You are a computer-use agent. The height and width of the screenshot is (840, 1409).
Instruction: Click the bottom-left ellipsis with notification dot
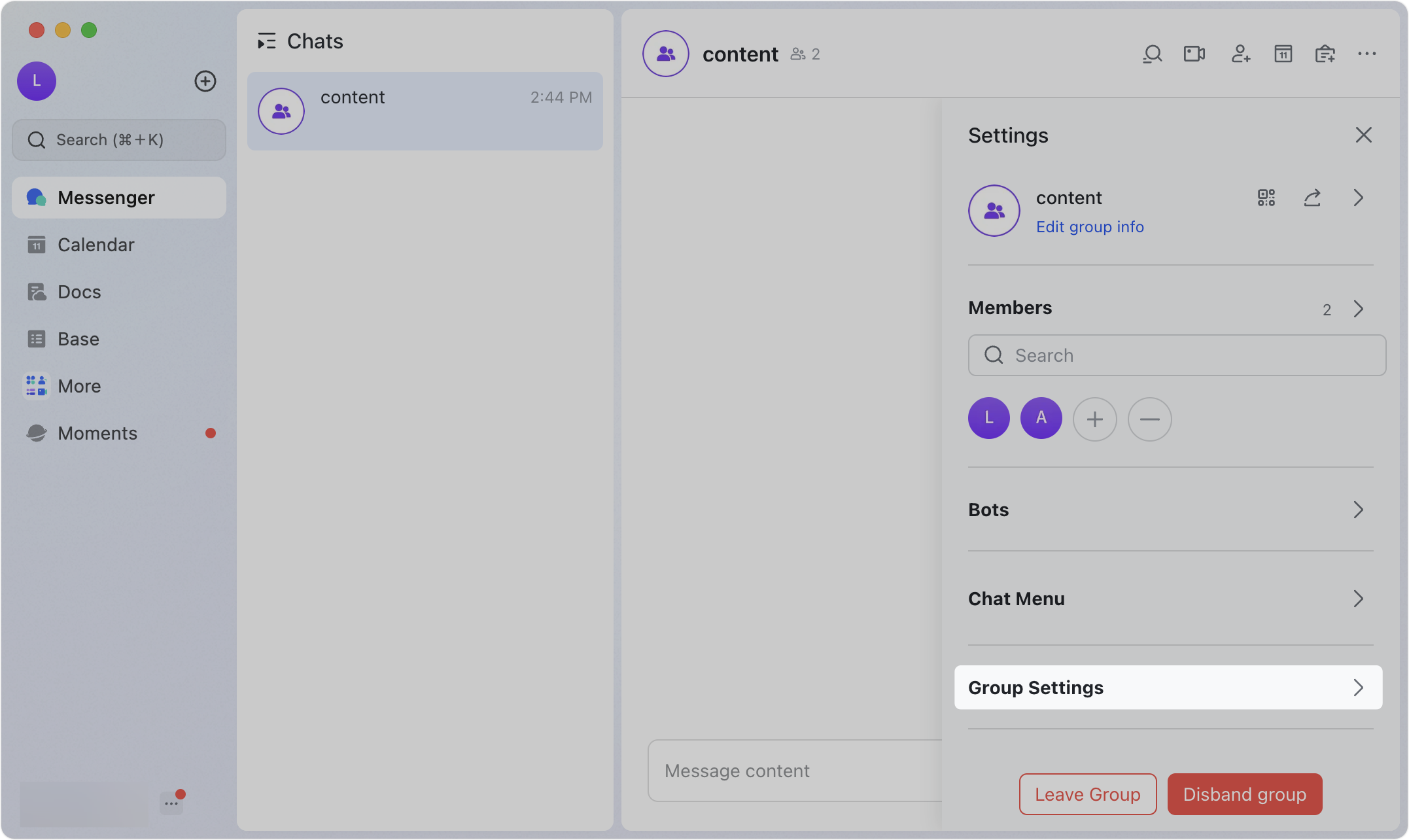click(x=171, y=802)
